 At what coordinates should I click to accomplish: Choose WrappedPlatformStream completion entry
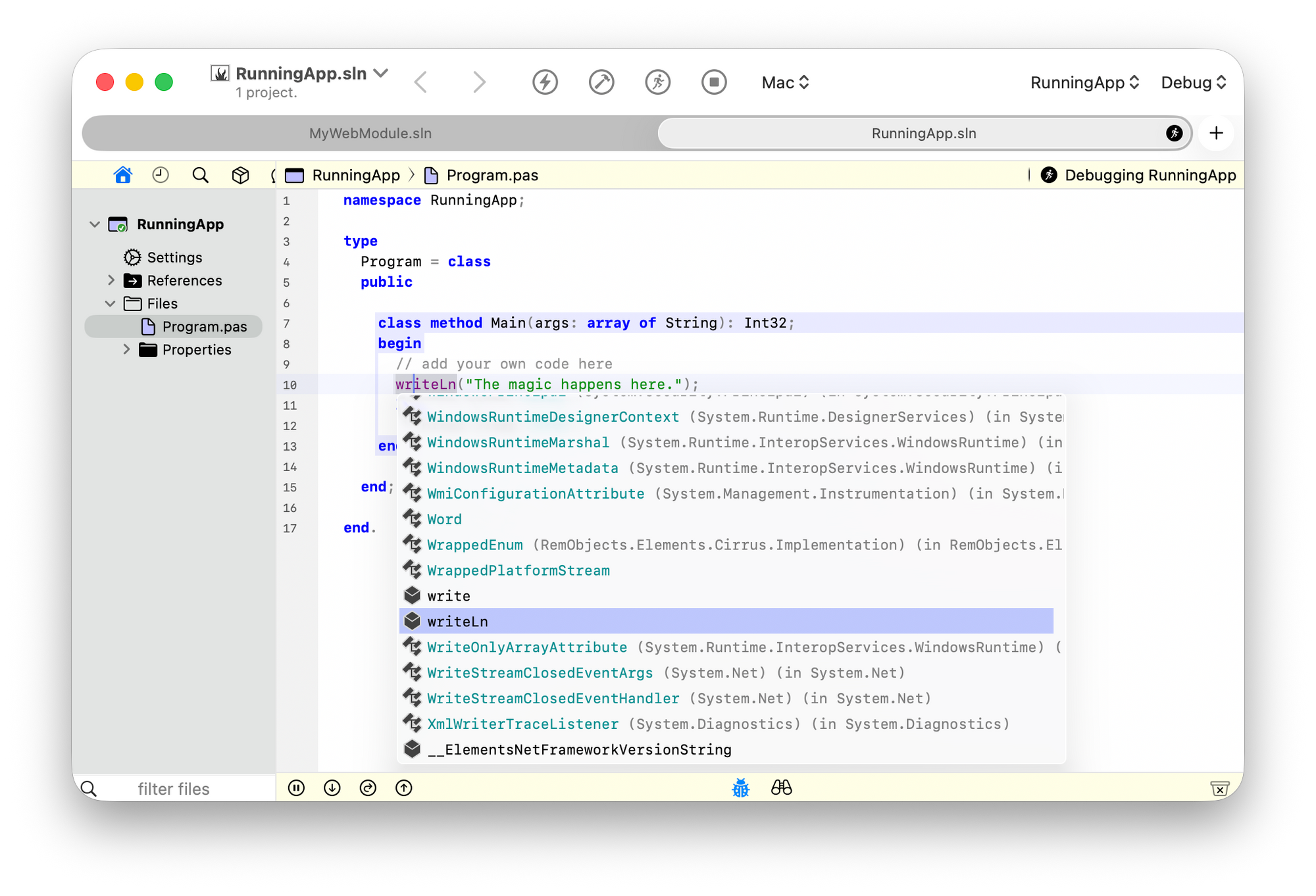726,570
